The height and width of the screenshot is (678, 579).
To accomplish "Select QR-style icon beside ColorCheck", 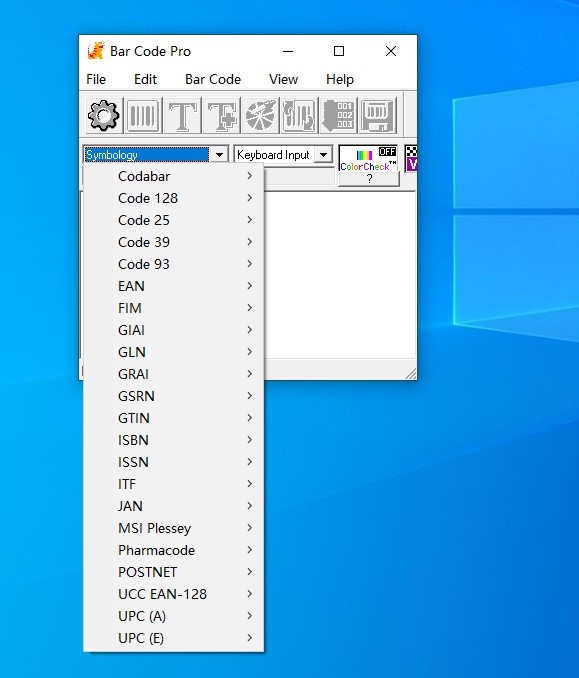I will [411, 158].
